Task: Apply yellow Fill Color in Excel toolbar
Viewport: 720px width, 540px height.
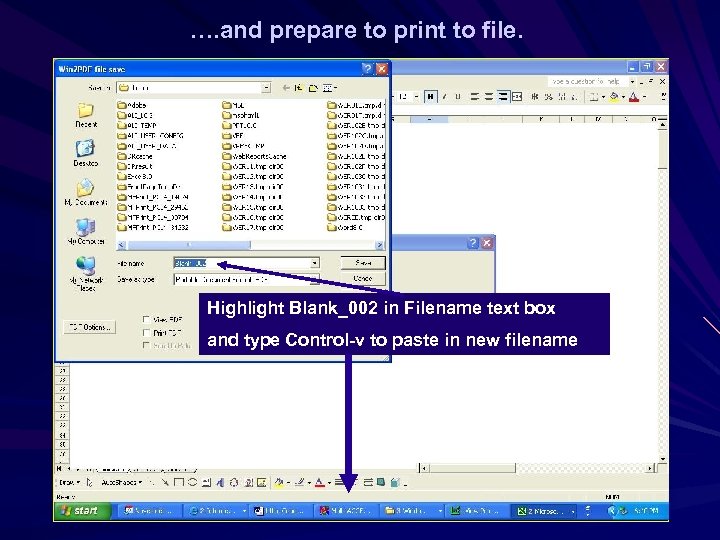Action: [614, 96]
